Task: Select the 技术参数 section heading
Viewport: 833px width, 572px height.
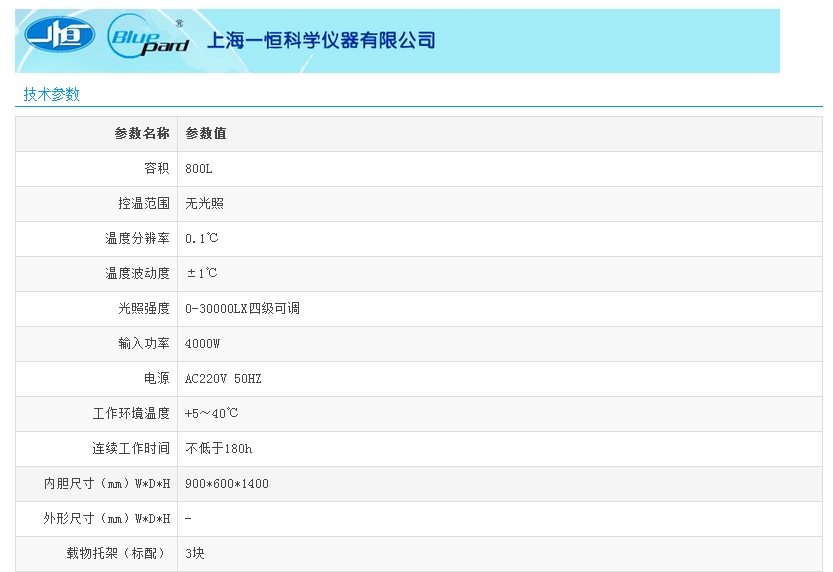Action: 52,95
